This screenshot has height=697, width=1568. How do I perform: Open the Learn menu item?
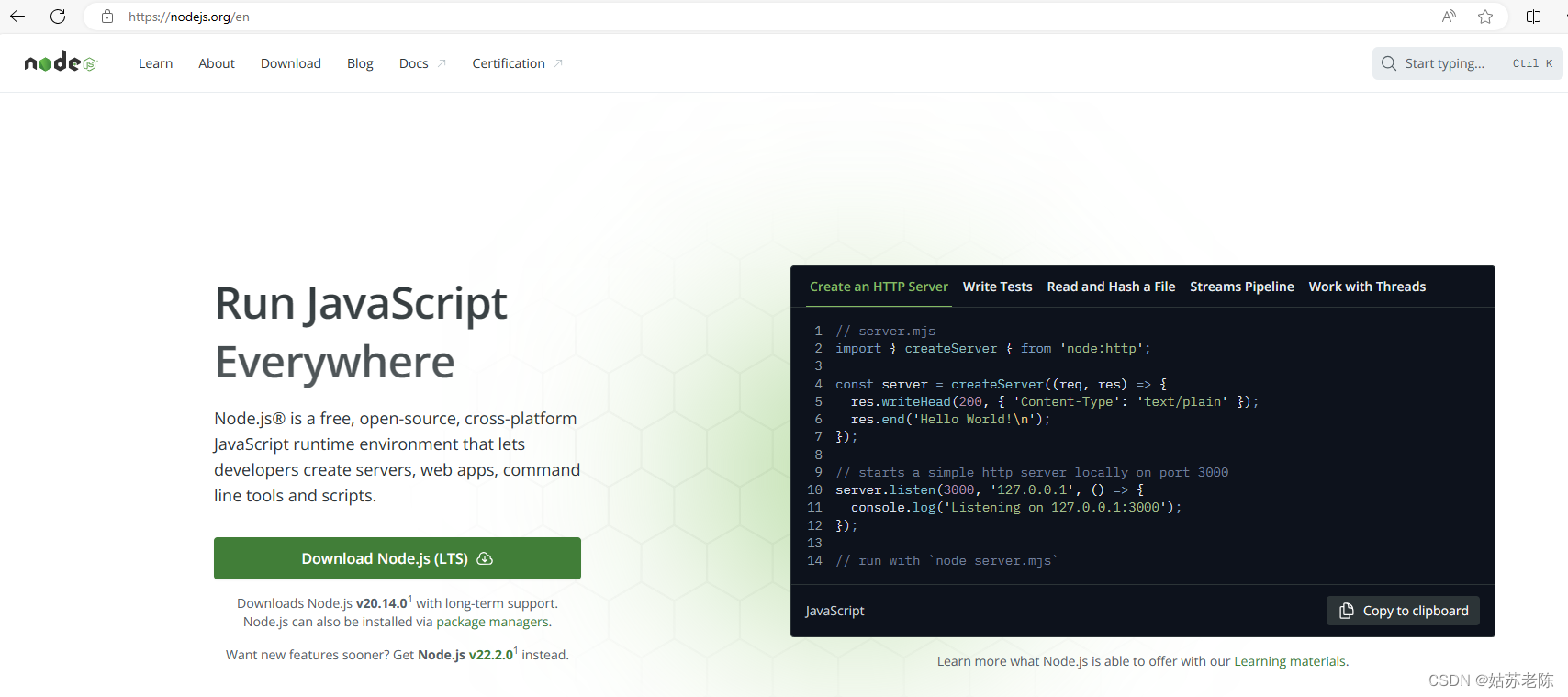[x=155, y=63]
